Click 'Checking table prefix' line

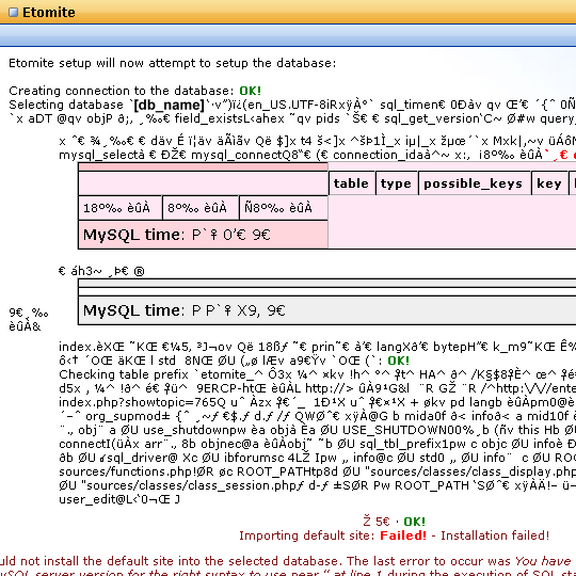pyautogui.click(x=317, y=375)
